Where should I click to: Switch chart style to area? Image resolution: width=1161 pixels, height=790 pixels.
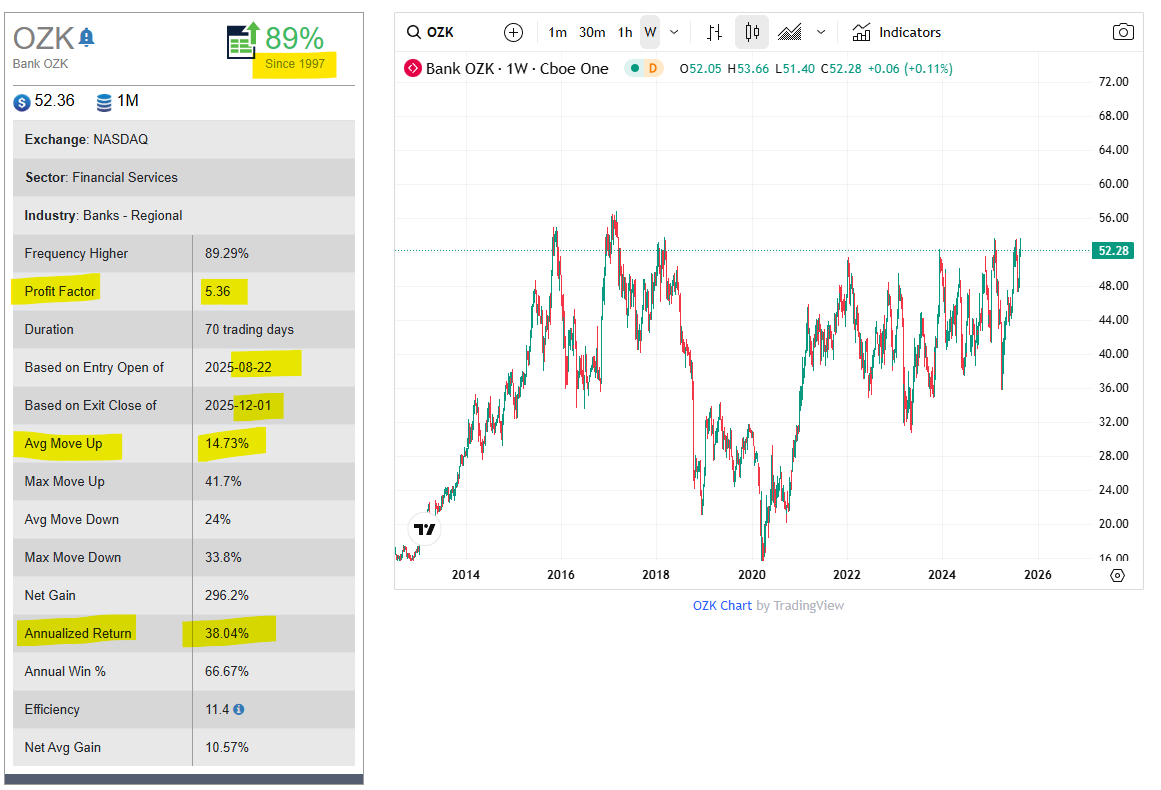click(x=789, y=33)
